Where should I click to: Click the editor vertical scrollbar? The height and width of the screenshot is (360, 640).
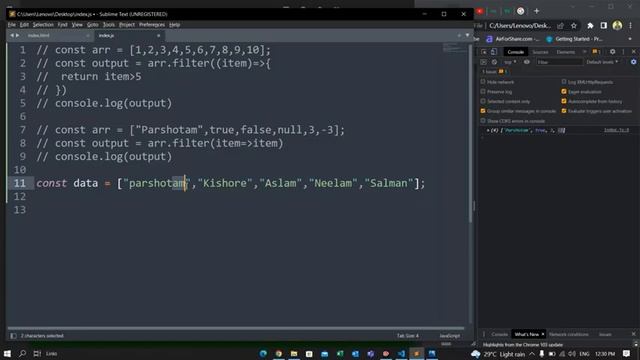pos(470,133)
